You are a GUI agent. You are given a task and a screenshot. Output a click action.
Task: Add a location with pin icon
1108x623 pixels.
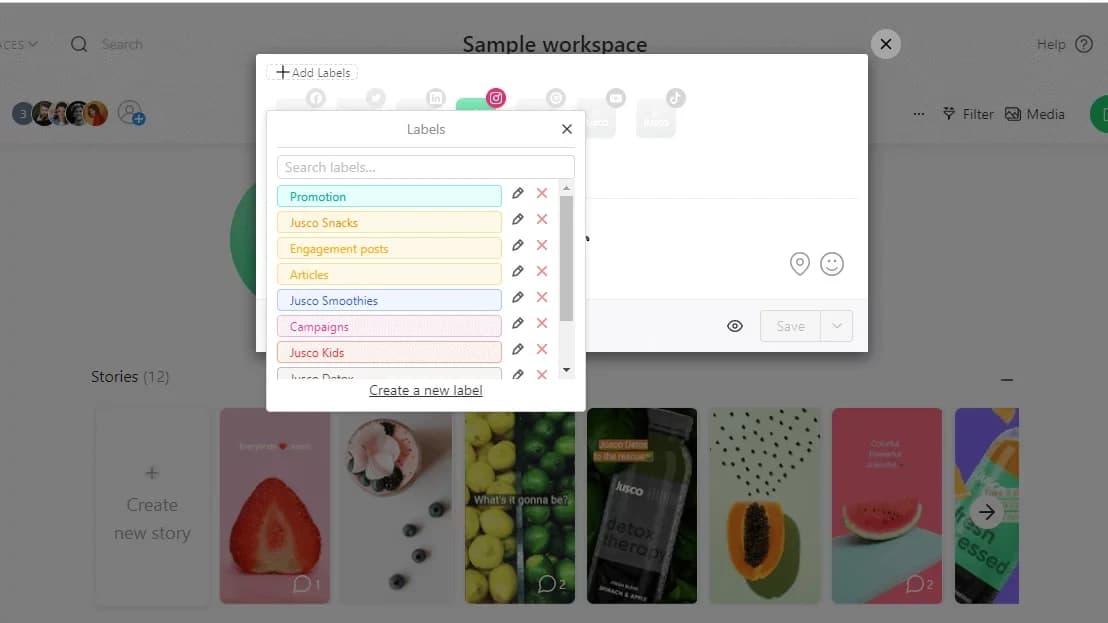[x=799, y=264]
